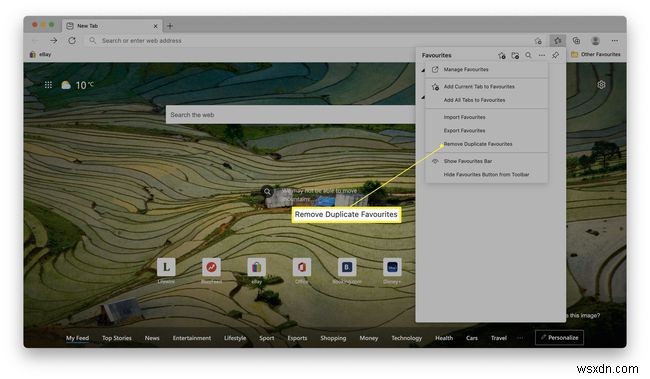Switch to My Feed tab

78,338
